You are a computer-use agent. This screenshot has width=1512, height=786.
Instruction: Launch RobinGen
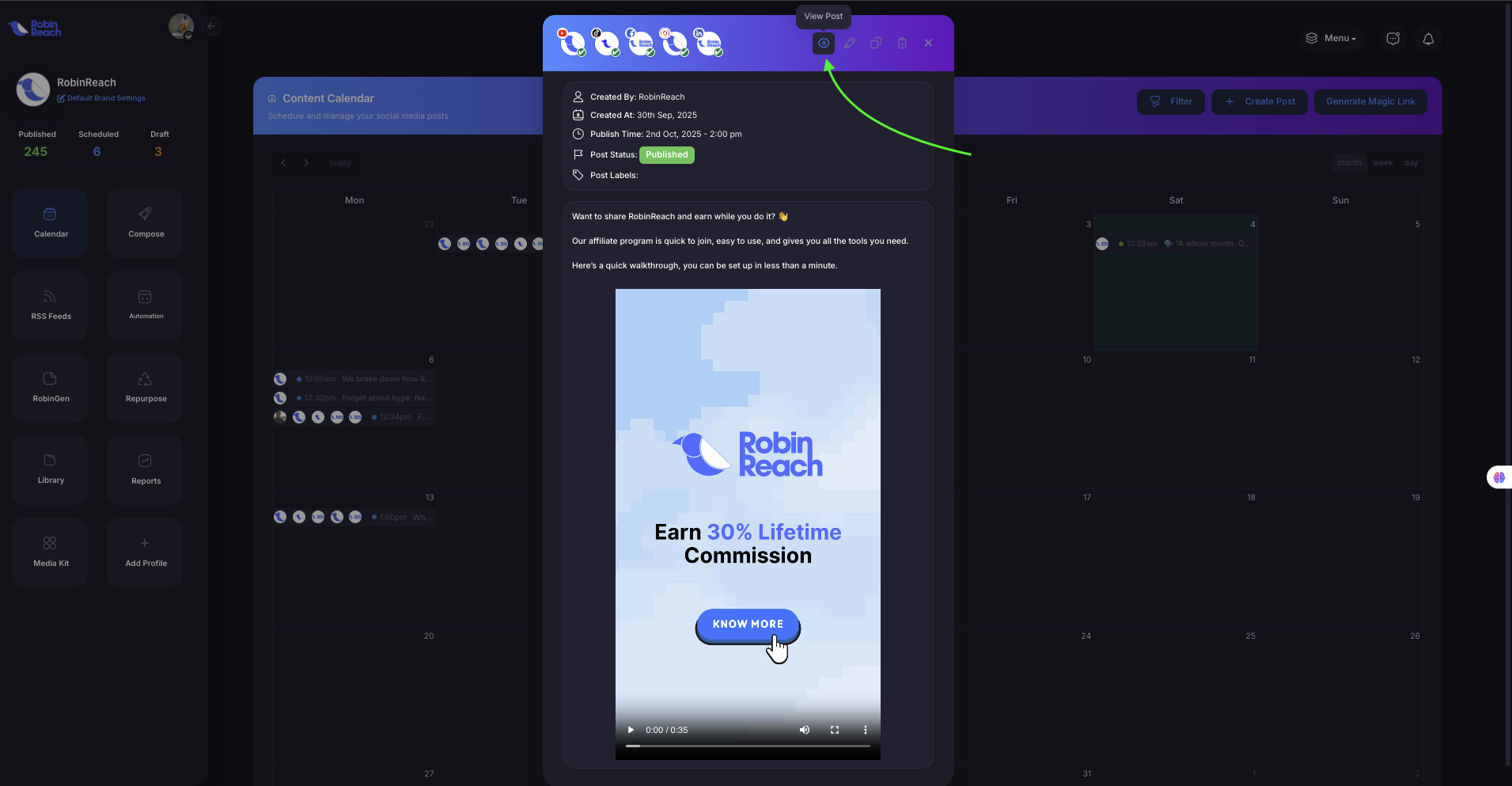click(x=50, y=387)
